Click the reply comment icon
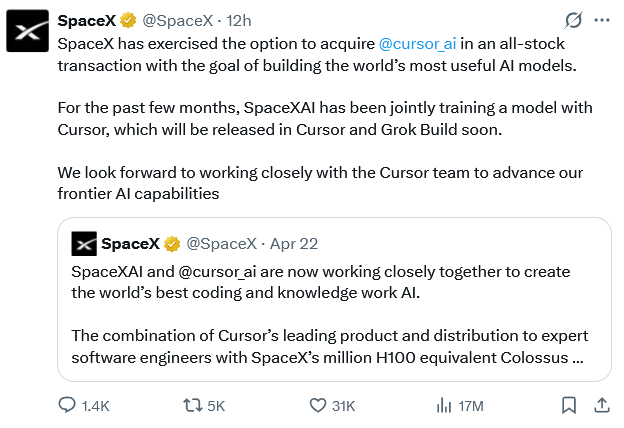 tap(67, 405)
